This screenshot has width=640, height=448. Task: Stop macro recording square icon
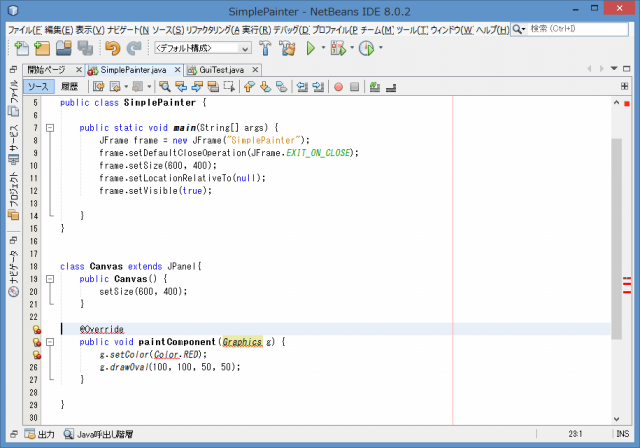click(x=354, y=86)
